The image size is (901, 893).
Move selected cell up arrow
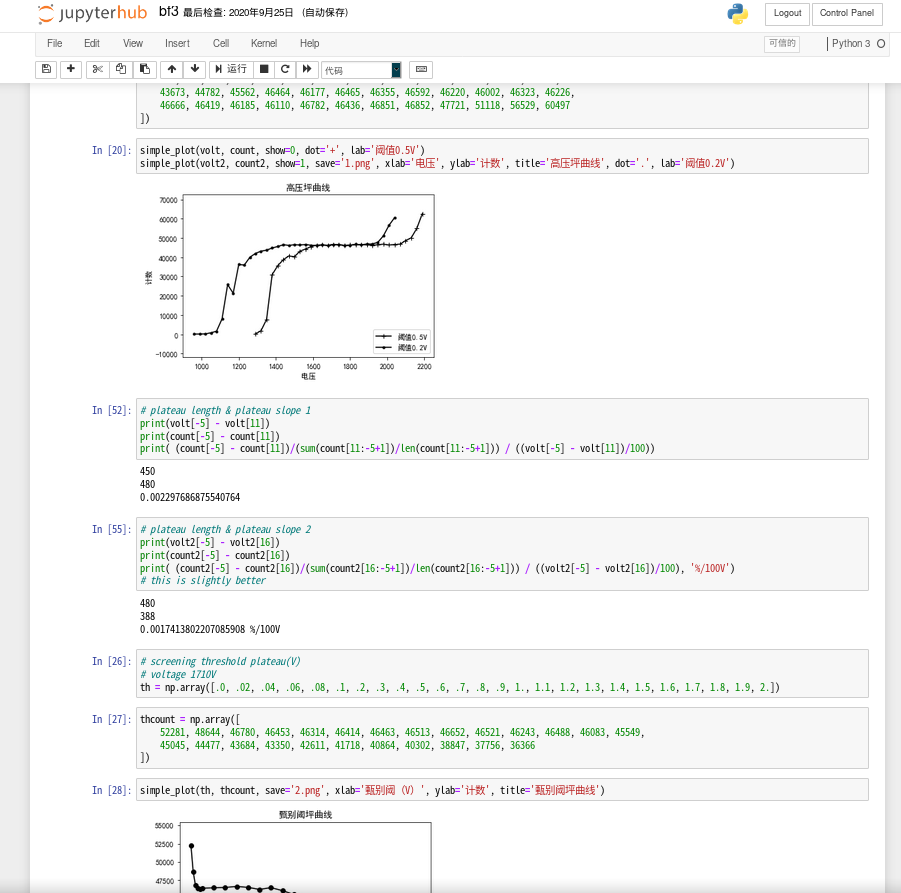172,69
